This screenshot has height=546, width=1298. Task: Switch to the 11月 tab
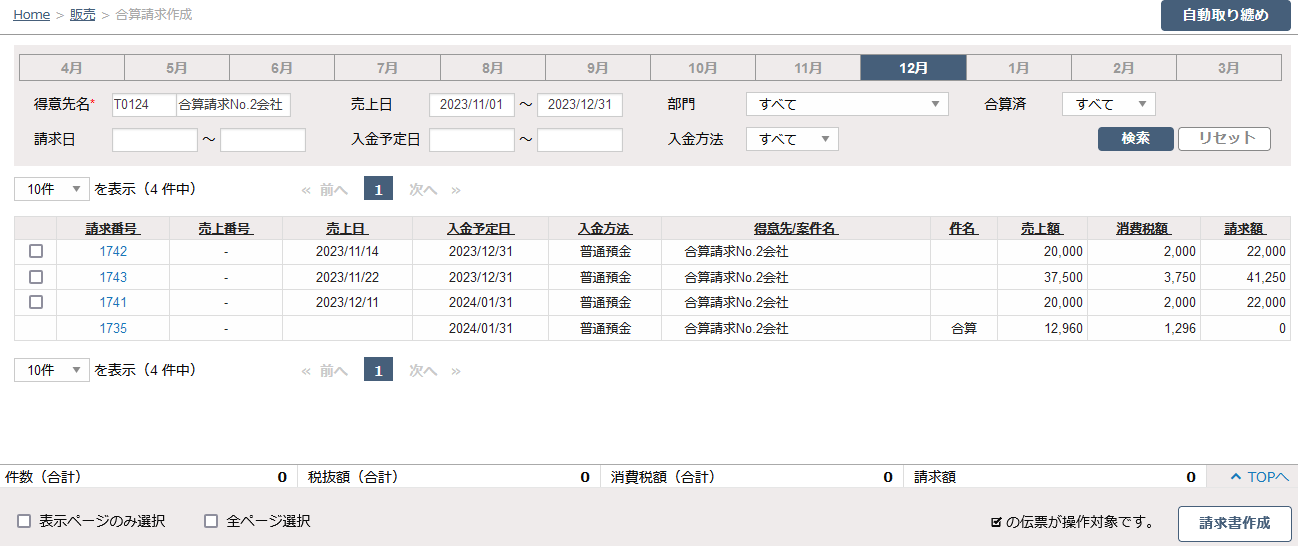pos(808,68)
